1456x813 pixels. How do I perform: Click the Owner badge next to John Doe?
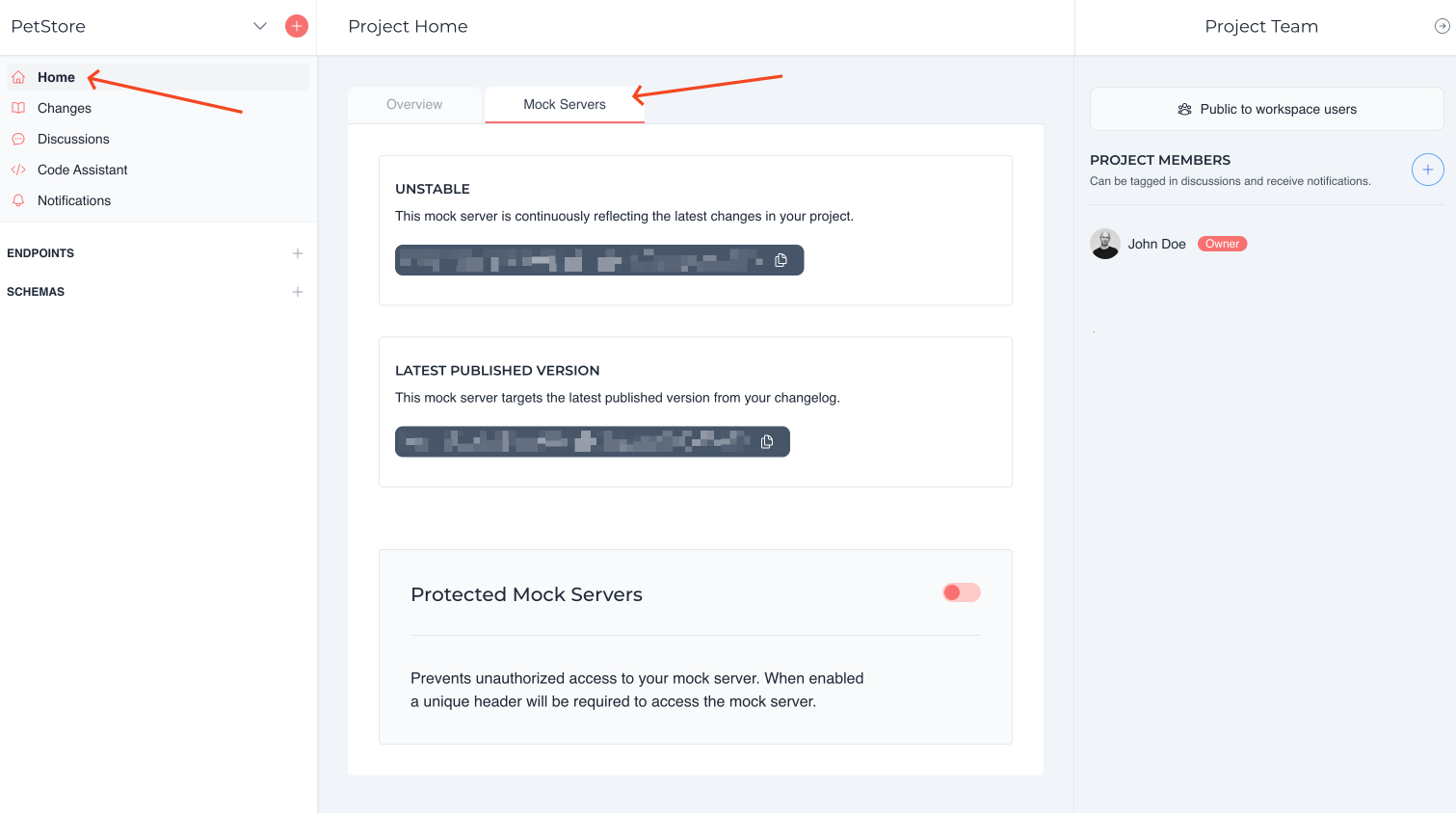tap(1222, 244)
